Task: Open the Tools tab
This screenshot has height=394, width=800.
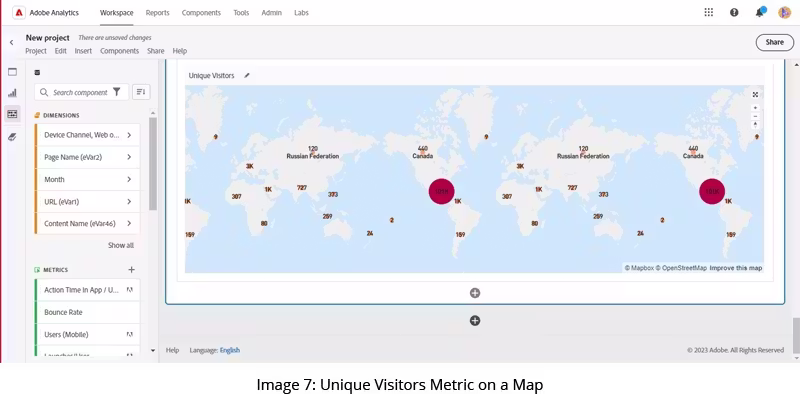Action: 241,13
